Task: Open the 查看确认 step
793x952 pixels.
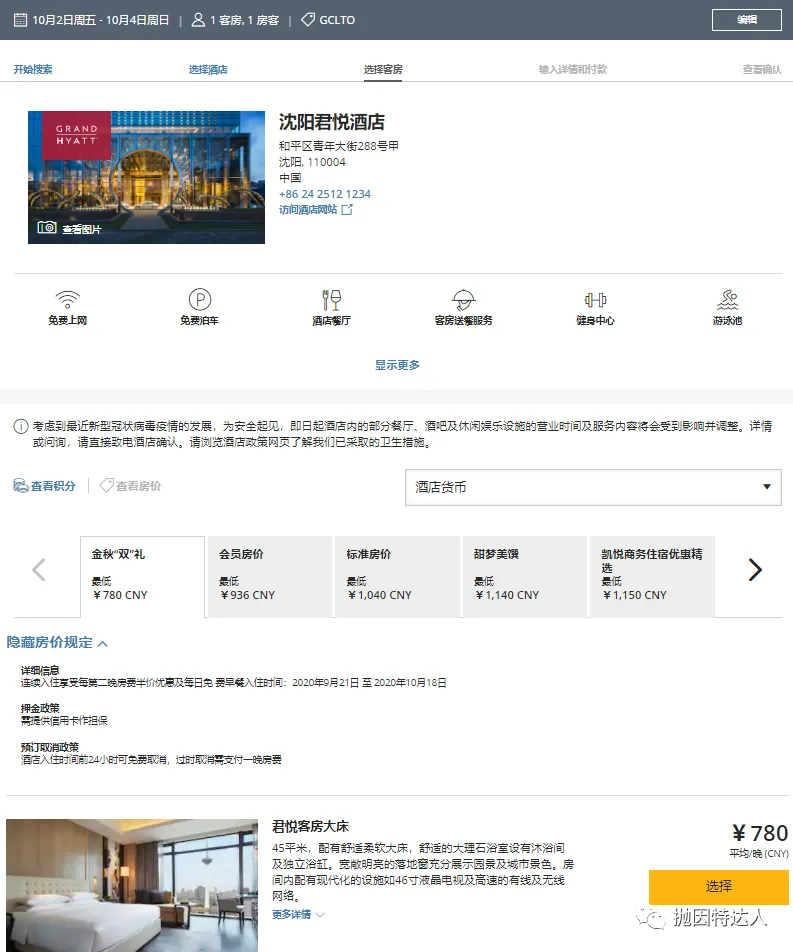Action: pos(762,69)
